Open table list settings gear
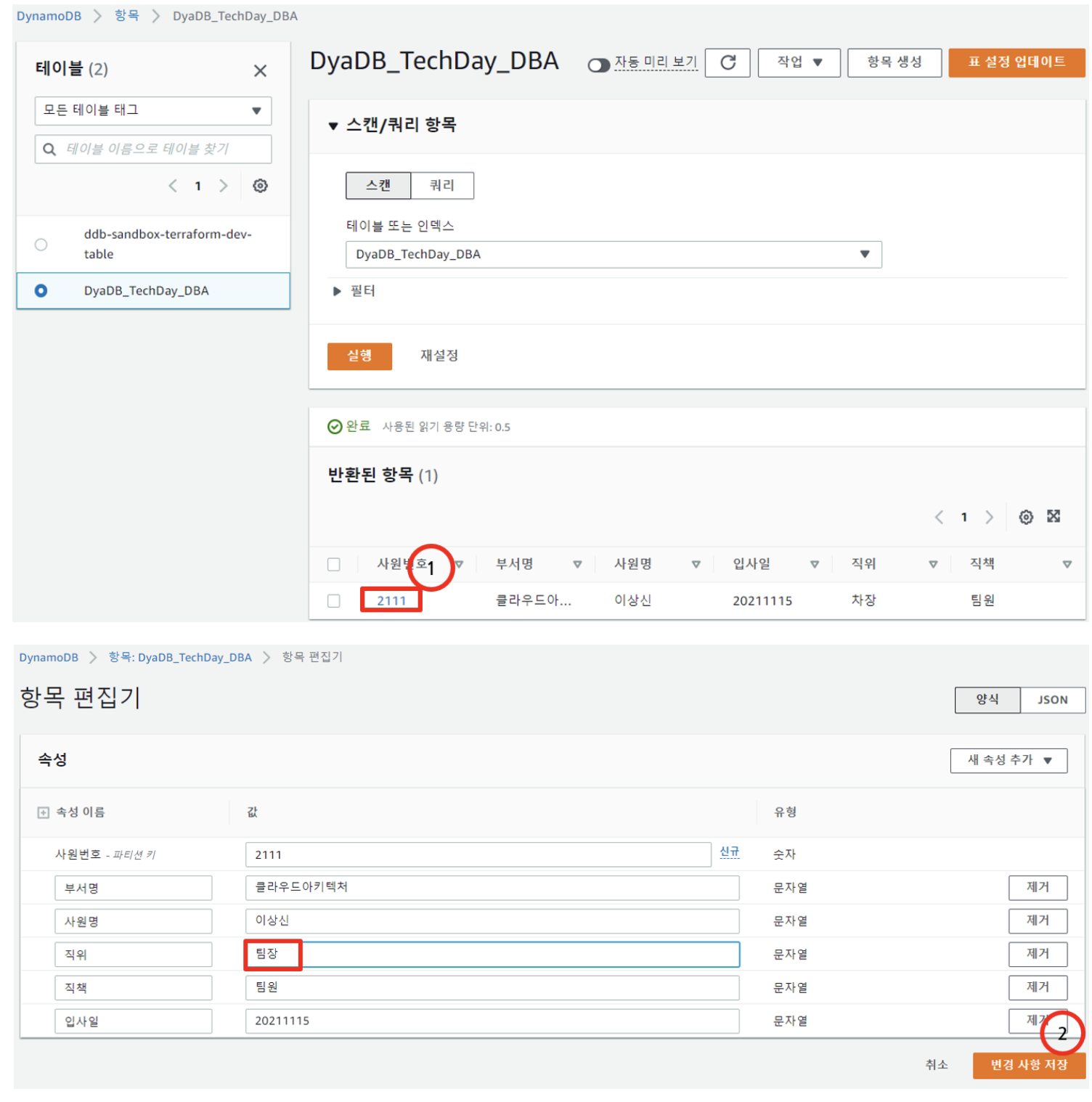Image resolution: width=1092 pixels, height=1102 pixels. (x=260, y=186)
